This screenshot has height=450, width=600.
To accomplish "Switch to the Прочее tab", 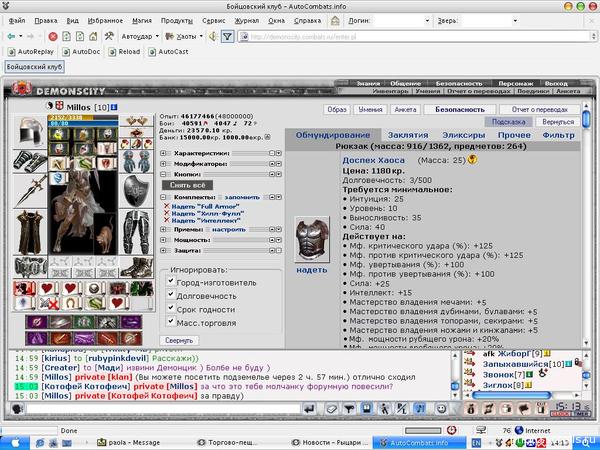I will (x=514, y=135).
